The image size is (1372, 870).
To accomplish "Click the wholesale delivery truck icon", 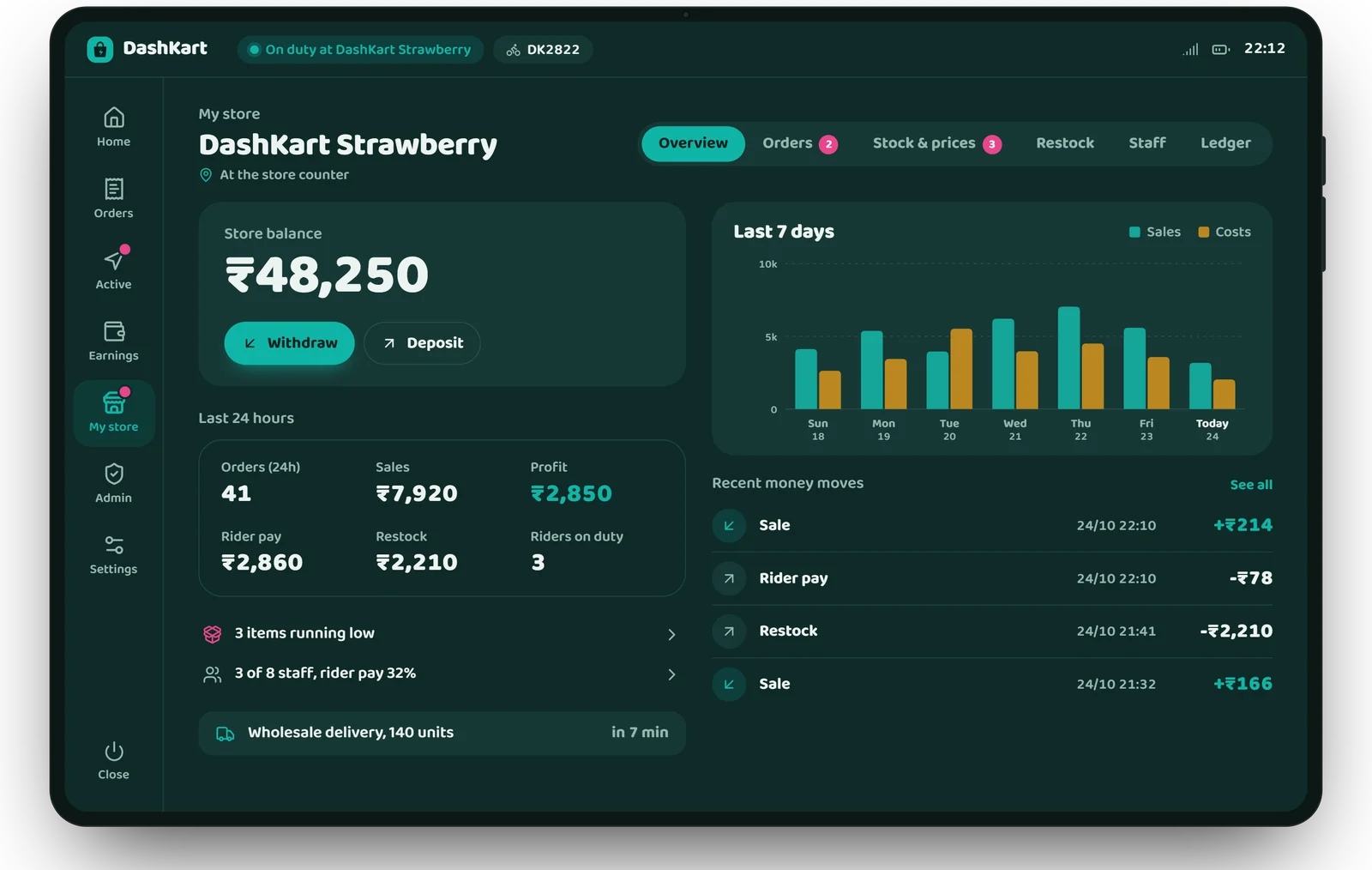I will tap(226, 734).
